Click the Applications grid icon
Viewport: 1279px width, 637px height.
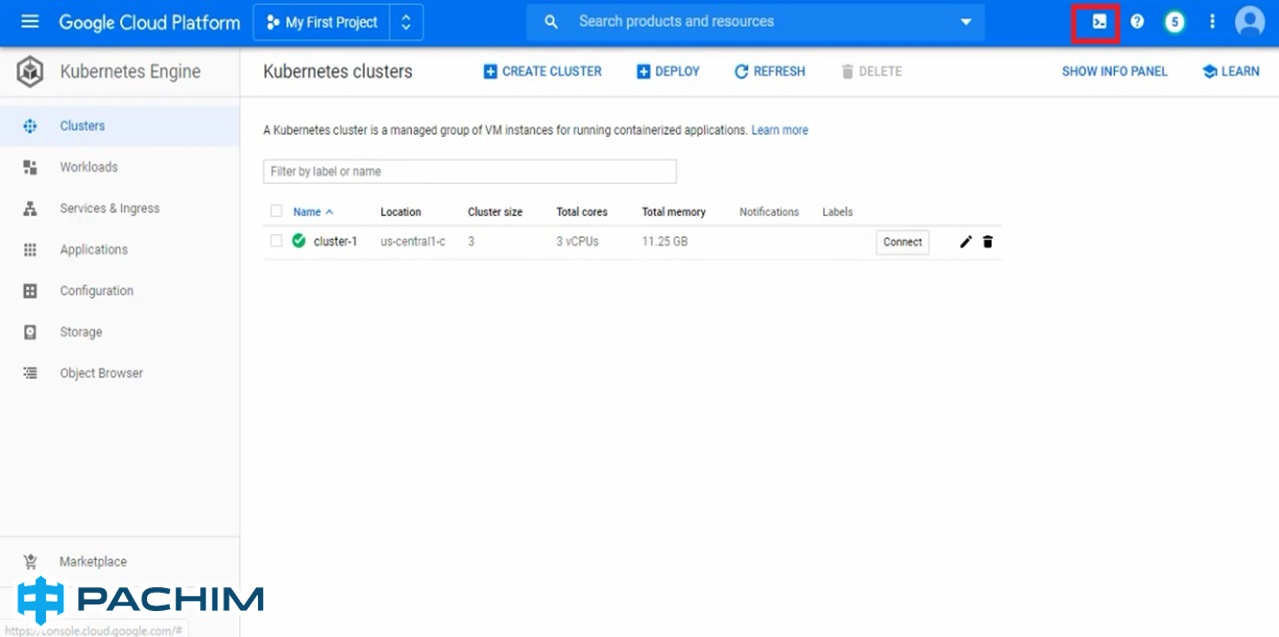(30, 250)
